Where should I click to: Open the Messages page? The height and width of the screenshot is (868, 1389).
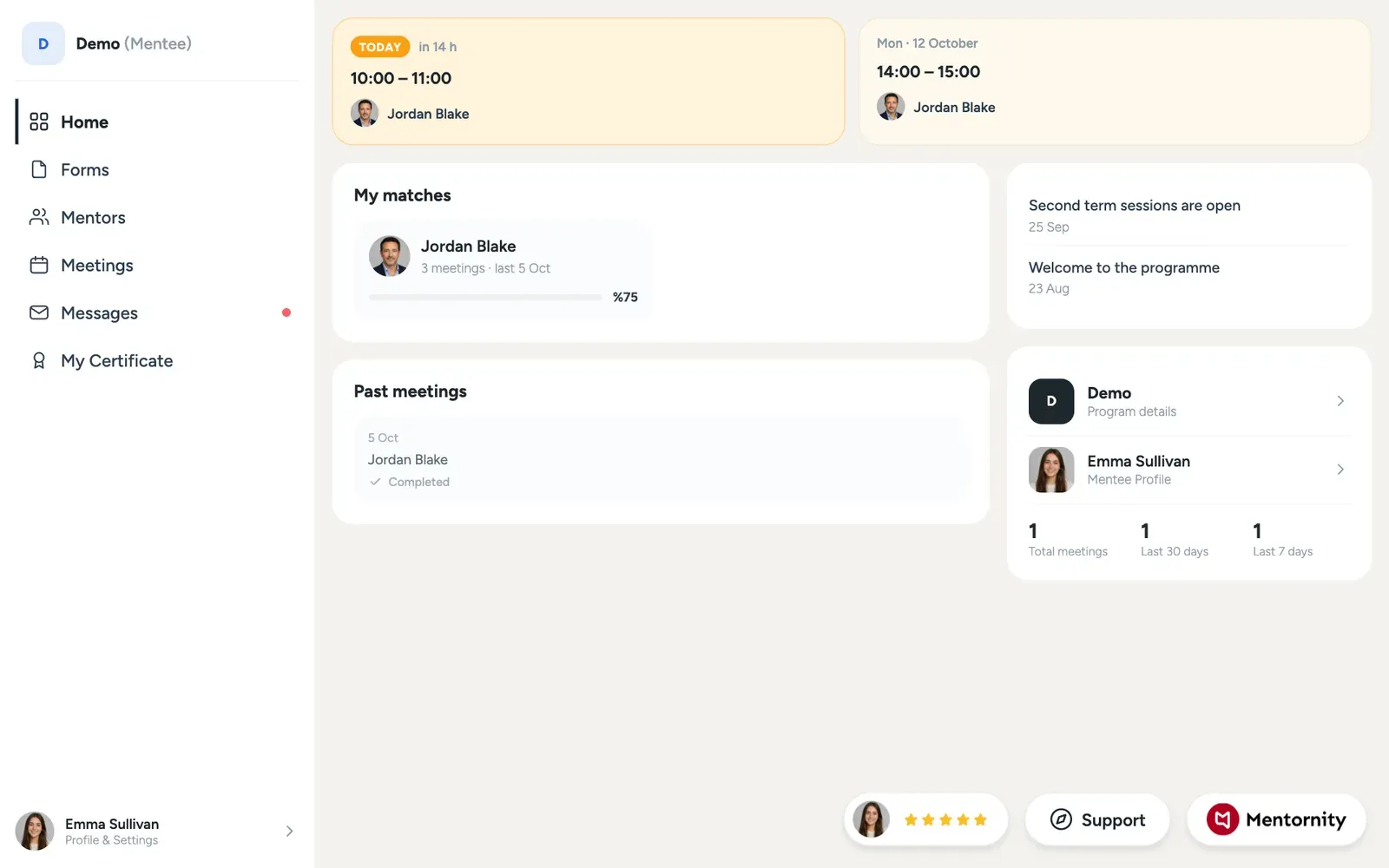coord(158,312)
